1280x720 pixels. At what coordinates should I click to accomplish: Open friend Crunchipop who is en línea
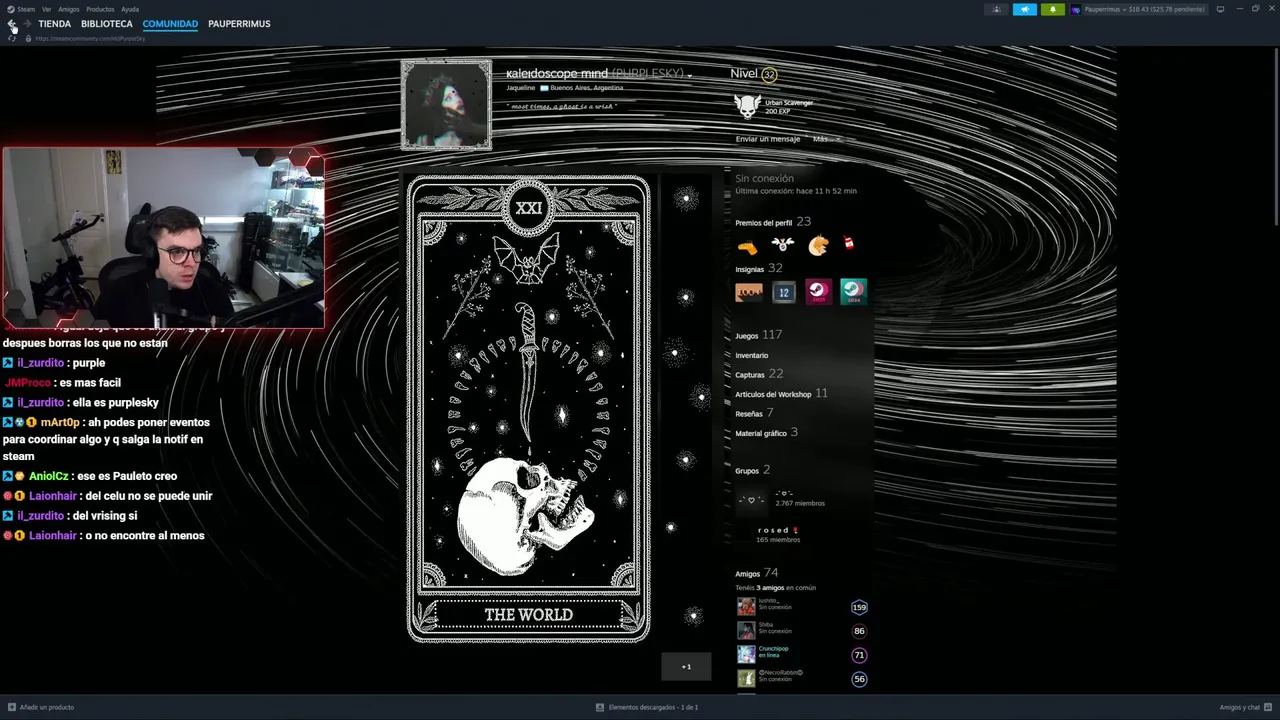802,655
